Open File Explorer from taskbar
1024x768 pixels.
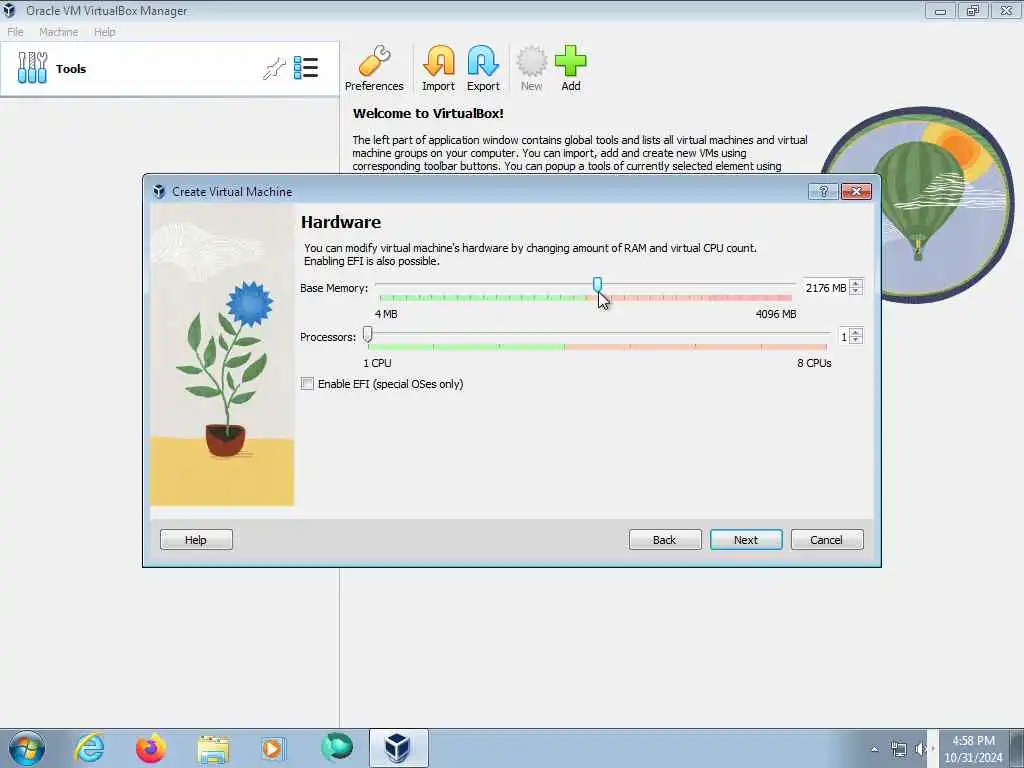[x=213, y=749]
